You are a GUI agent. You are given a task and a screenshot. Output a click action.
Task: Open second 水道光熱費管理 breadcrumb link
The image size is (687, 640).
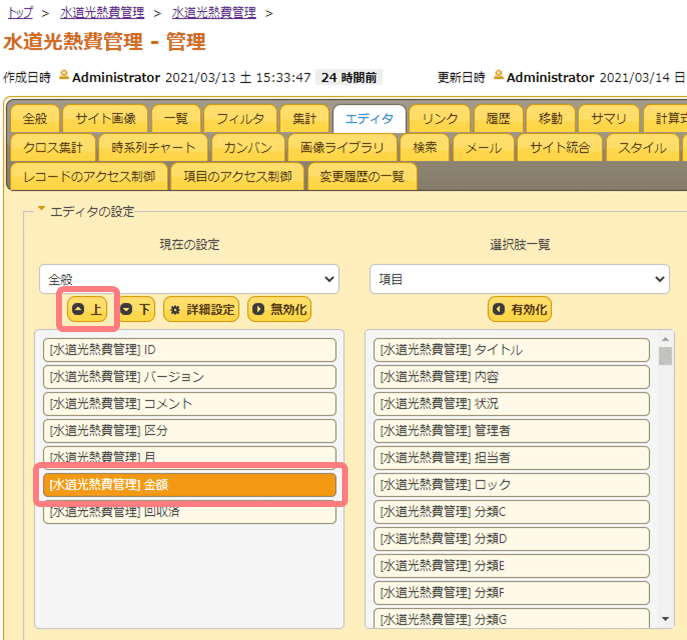tap(214, 13)
